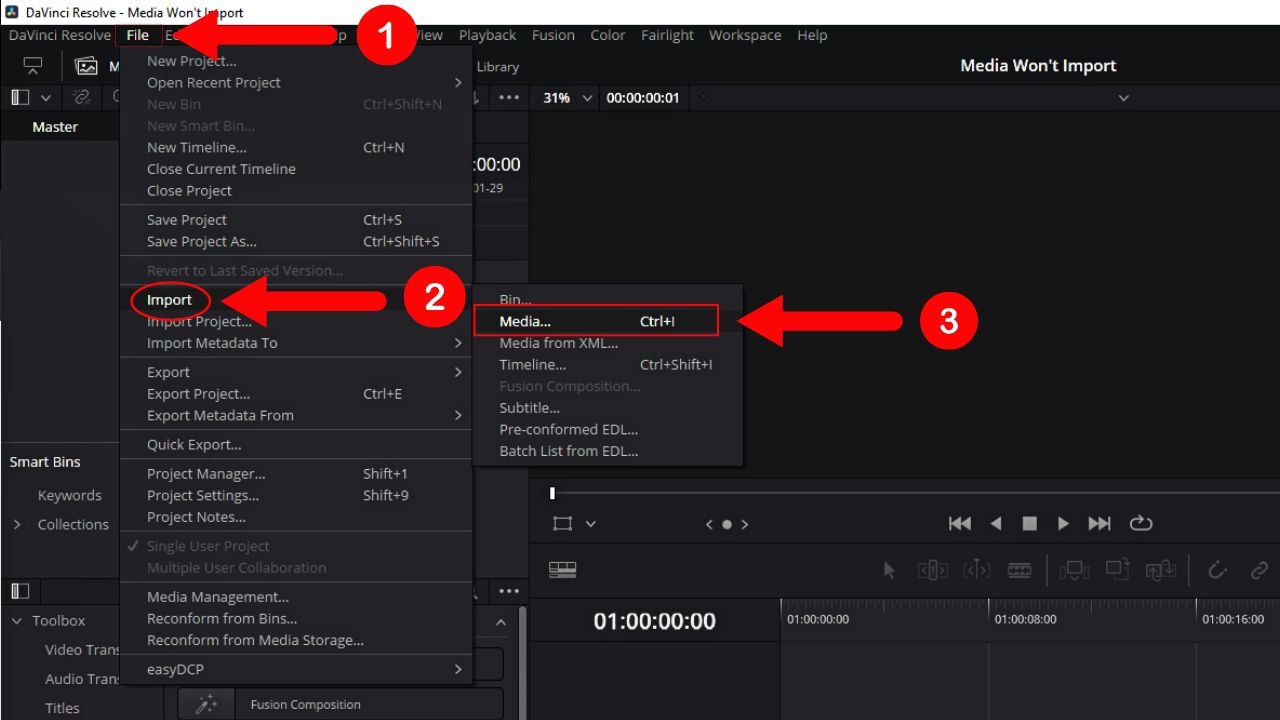Choose Media... in the Import submenu

pos(596,321)
